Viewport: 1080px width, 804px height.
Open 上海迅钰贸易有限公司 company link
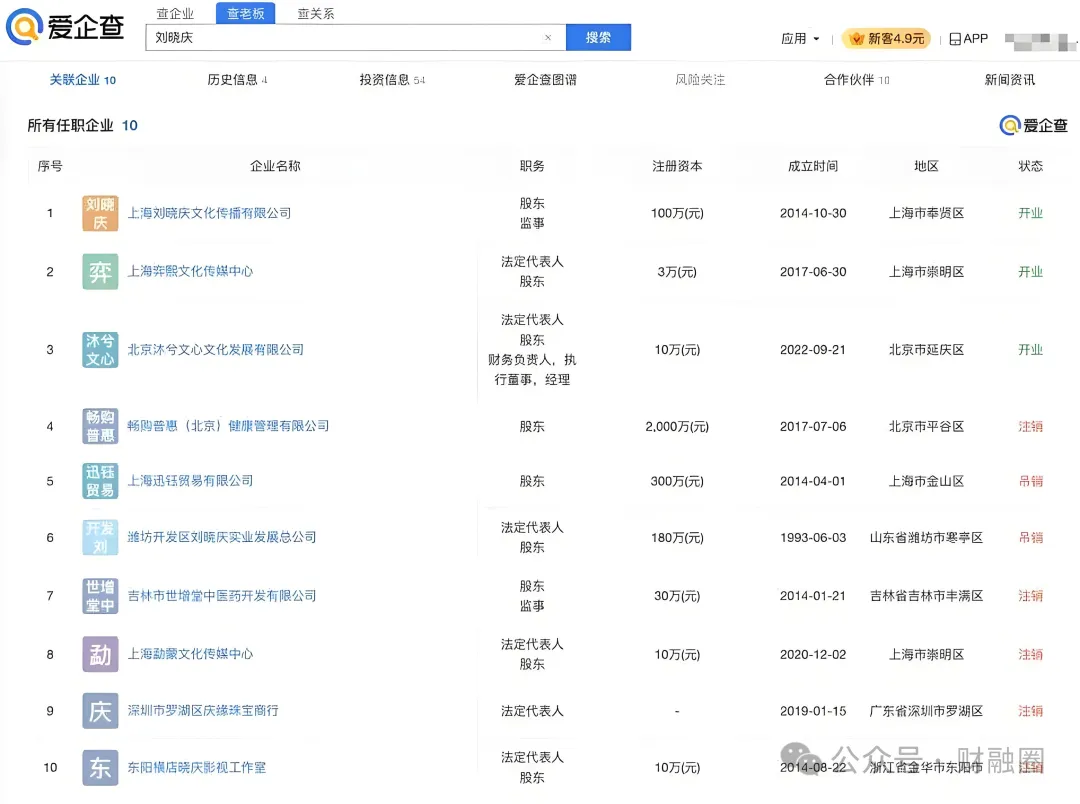coord(190,481)
